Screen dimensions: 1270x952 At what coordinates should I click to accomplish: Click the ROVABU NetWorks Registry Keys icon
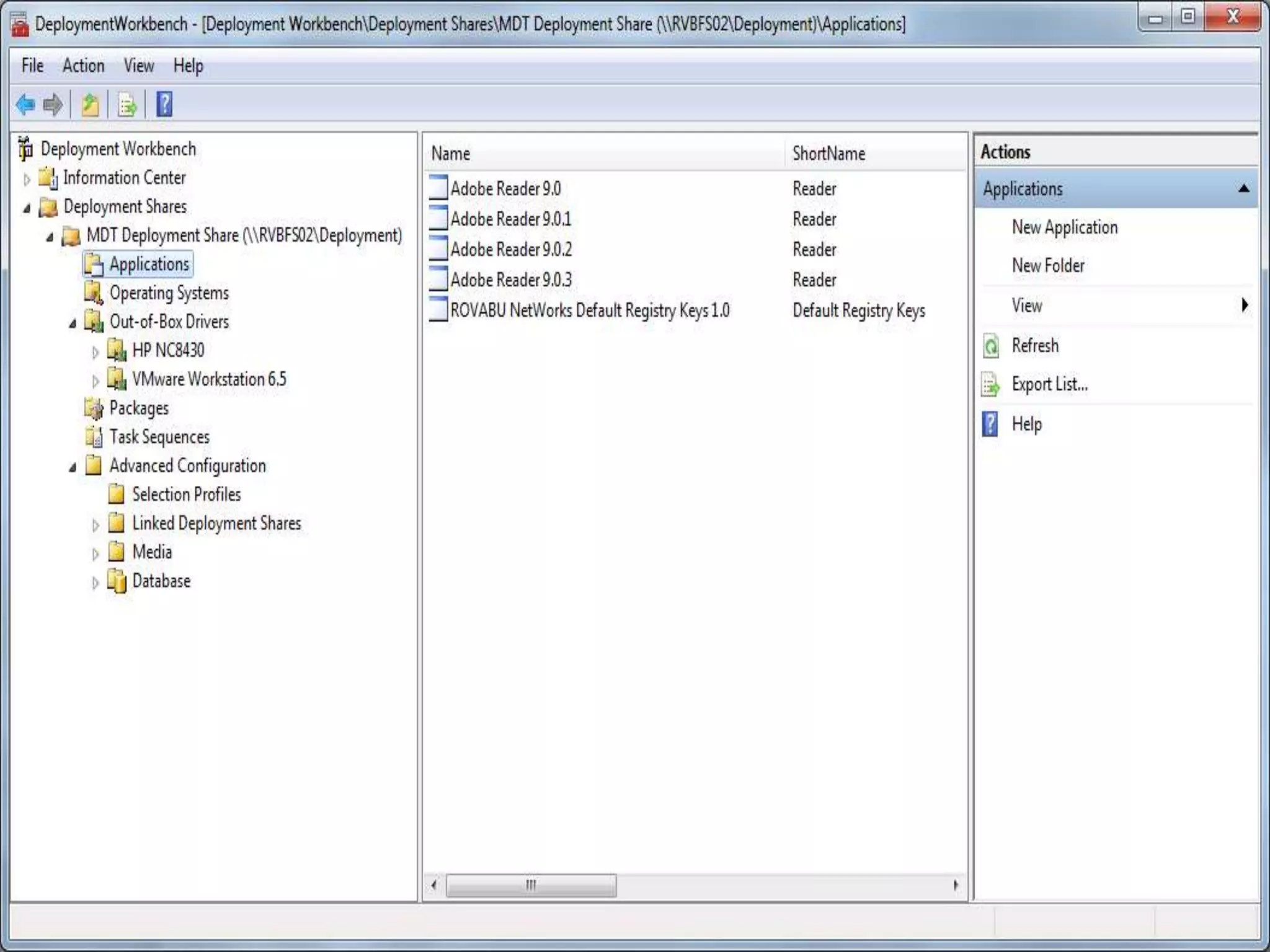tap(438, 309)
